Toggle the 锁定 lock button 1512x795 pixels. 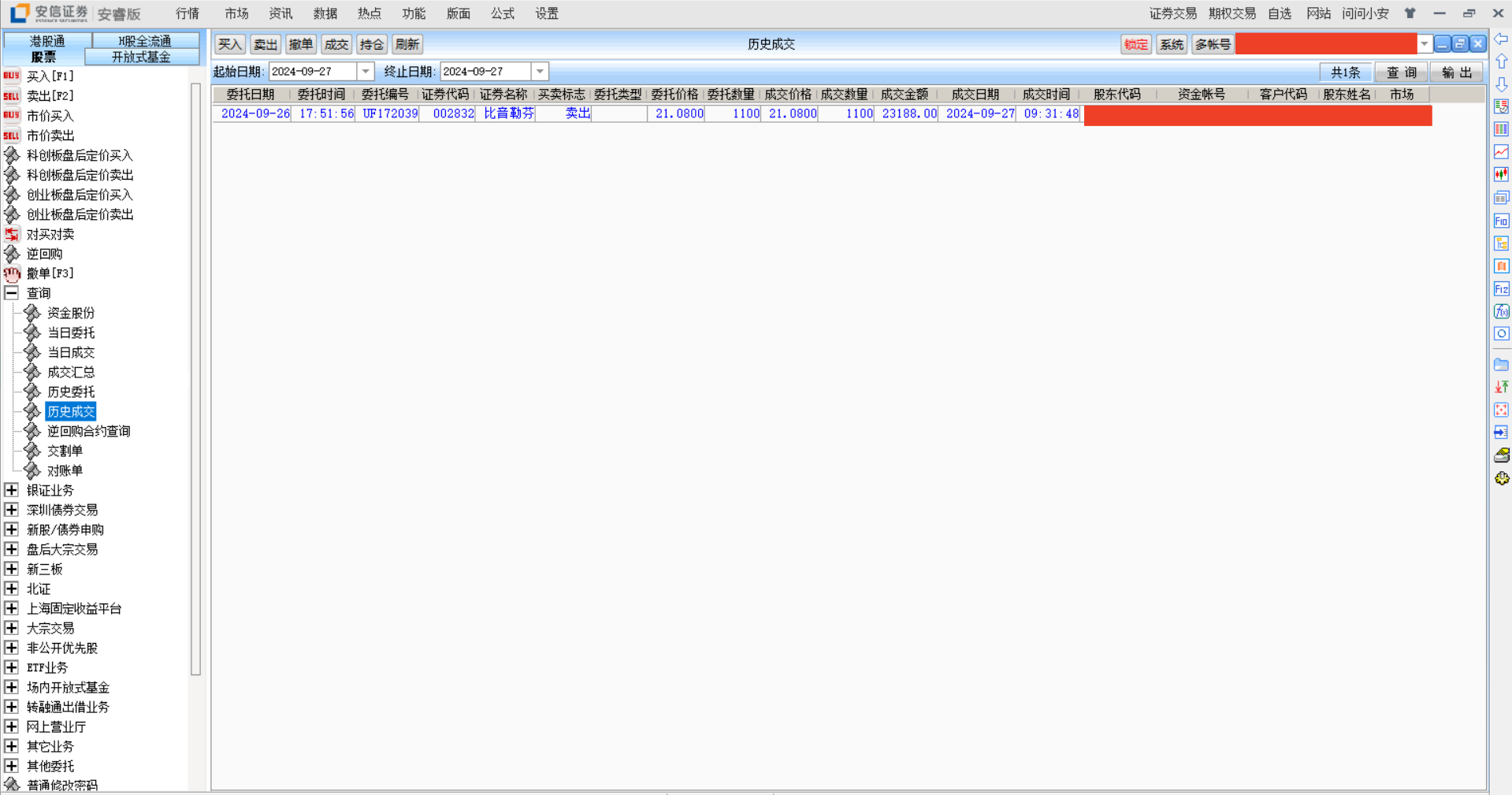(1135, 45)
